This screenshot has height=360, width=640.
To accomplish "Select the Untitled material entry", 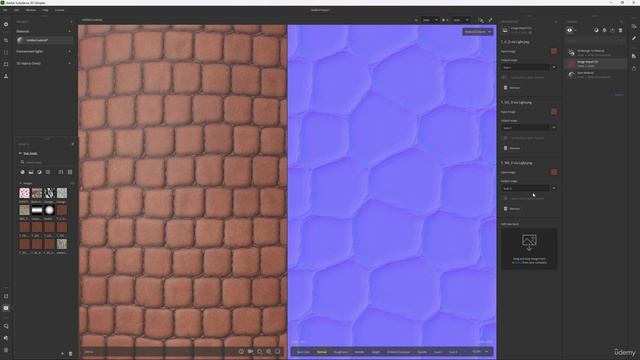I will [45, 40].
